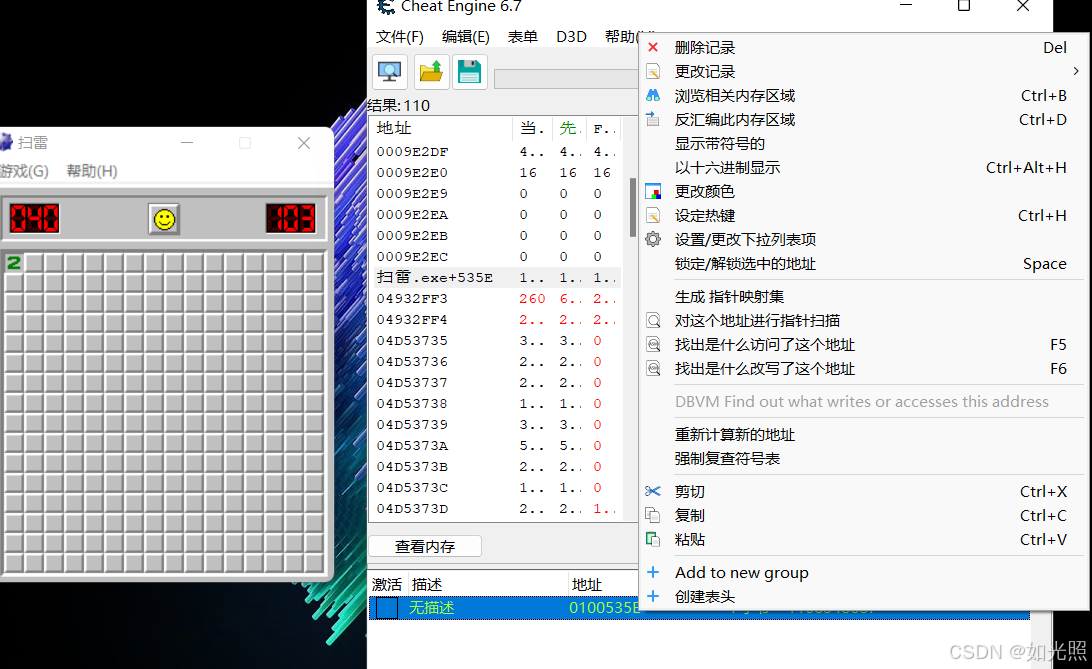Toggle the active checkbox for 无描述 entry
Image resolution: width=1092 pixels, height=669 pixels.
(x=387, y=608)
